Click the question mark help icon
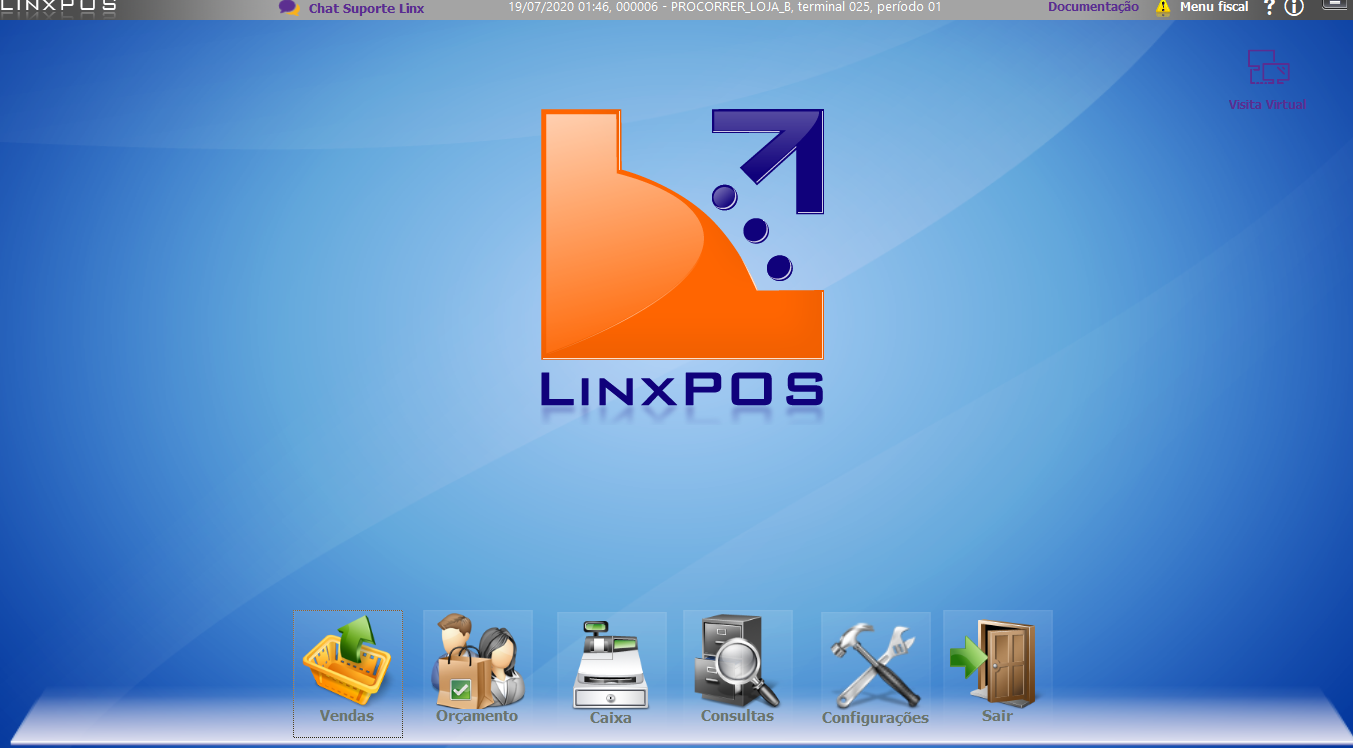Image resolution: width=1353 pixels, height=748 pixels. coord(1269,8)
